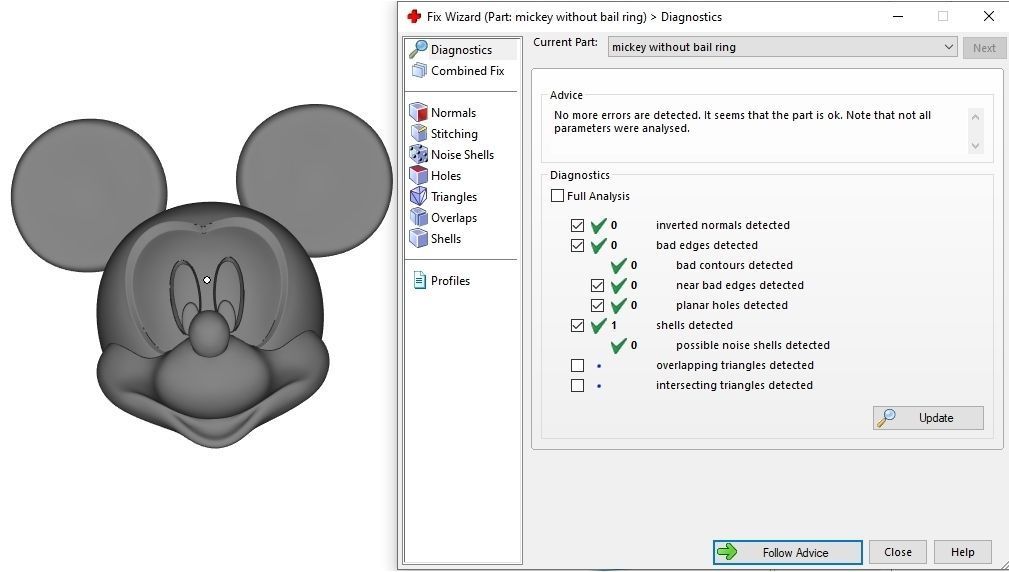Image resolution: width=1009 pixels, height=572 pixels.
Task: Go to the Normals fixing page
Action: click(x=454, y=113)
